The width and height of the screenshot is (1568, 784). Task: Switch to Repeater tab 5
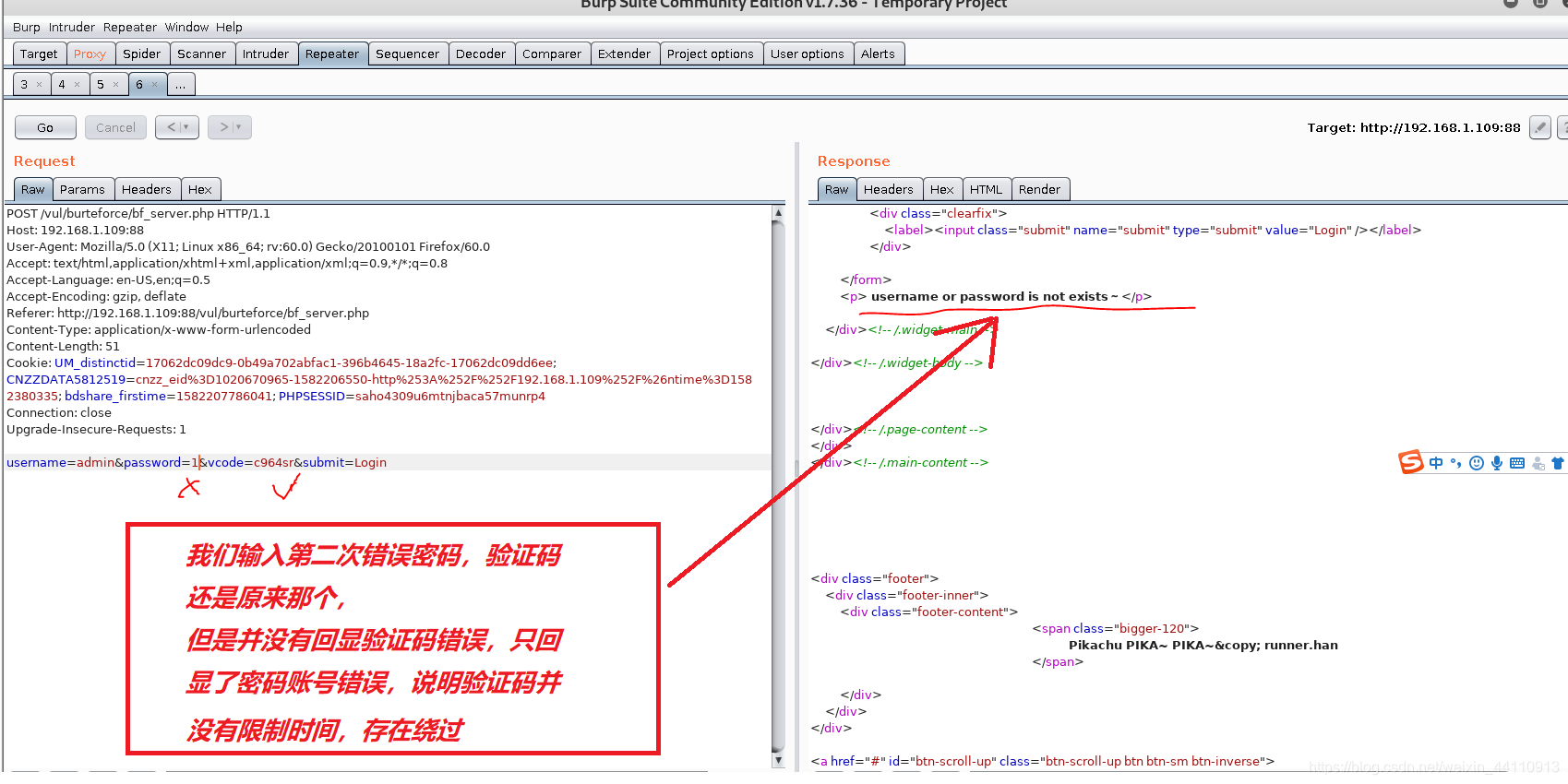pos(101,84)
